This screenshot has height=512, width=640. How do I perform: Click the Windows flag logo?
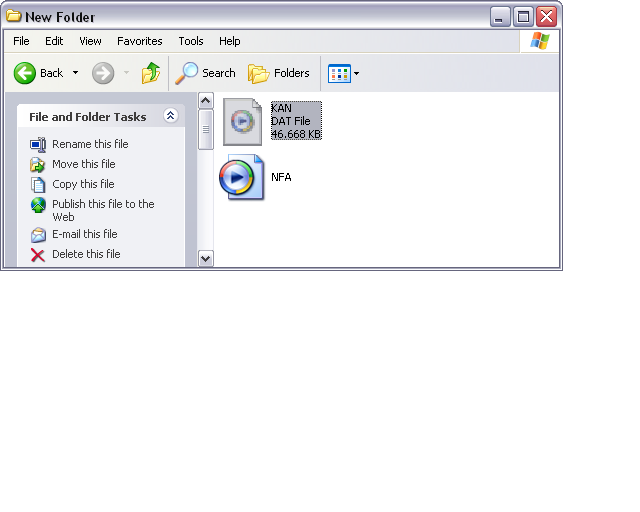tap(540, 41)
